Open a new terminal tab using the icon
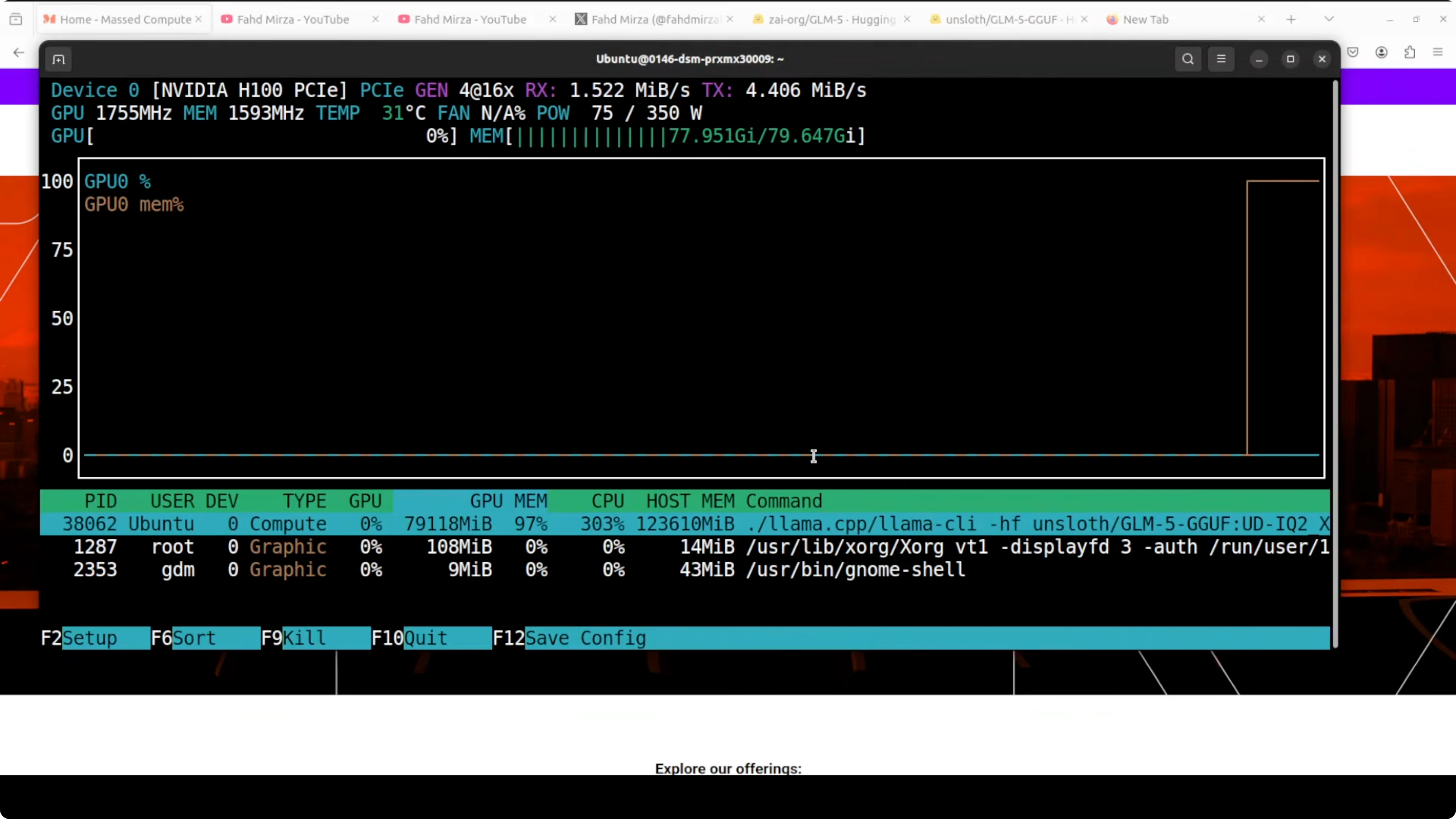The height and width of the screenshot is (819, 1456). [58, 59]
